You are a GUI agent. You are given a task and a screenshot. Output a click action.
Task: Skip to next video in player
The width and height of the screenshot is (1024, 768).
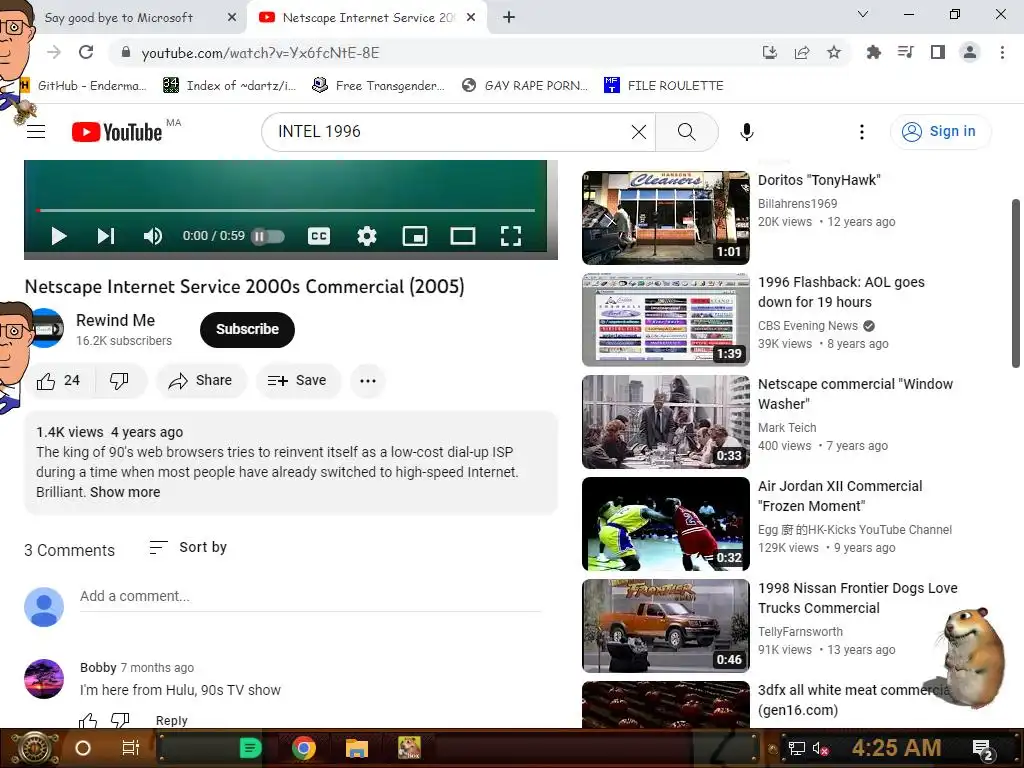106,236
